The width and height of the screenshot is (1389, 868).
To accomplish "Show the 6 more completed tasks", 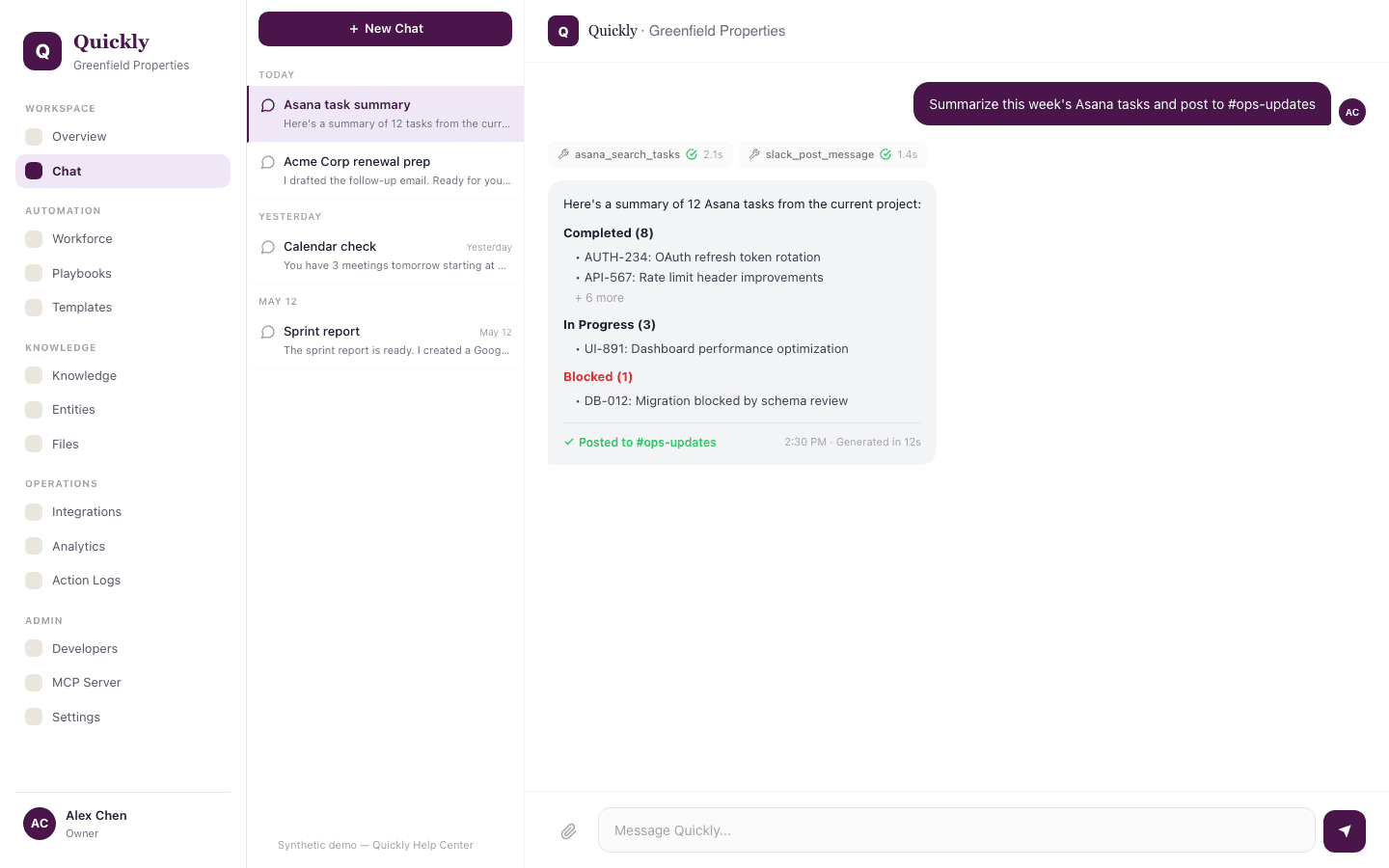I will pos(599,298).
